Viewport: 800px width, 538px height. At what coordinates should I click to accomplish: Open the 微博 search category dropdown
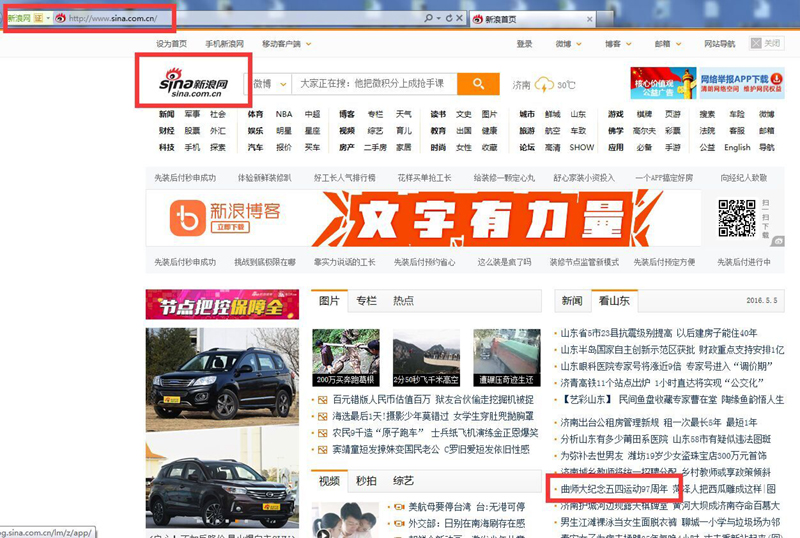coord(268,85)
